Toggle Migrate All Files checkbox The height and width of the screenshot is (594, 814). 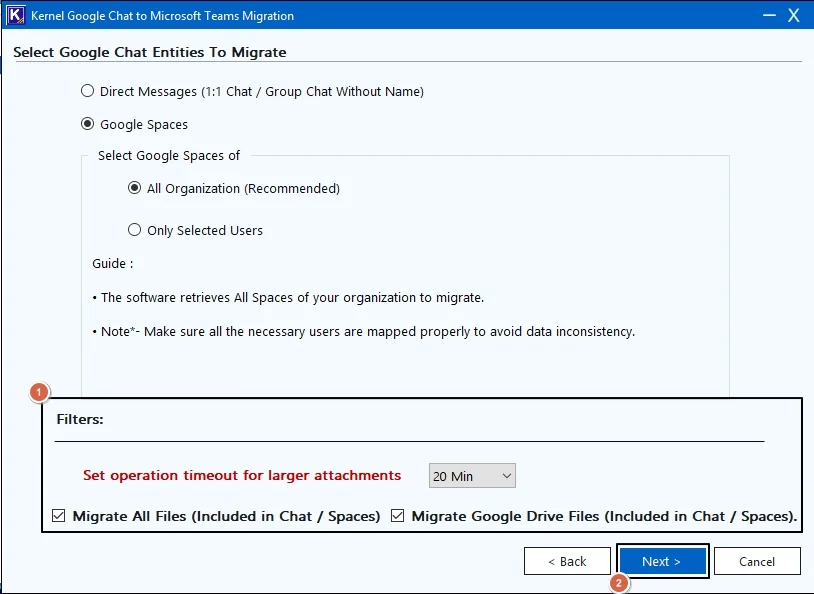(59, 516)
